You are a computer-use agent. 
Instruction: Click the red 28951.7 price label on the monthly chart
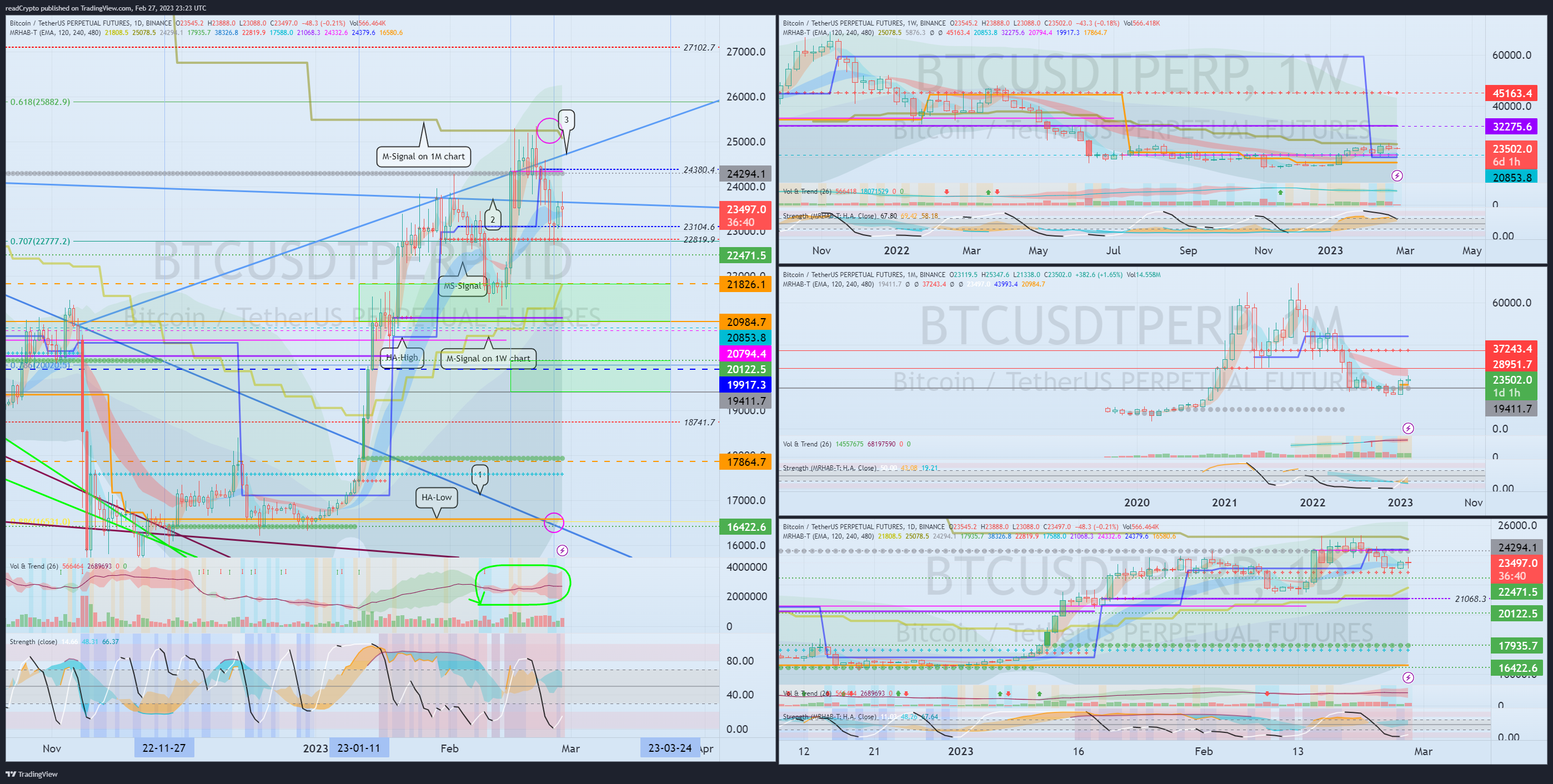pyautogui.click(x=1511, y=365)
